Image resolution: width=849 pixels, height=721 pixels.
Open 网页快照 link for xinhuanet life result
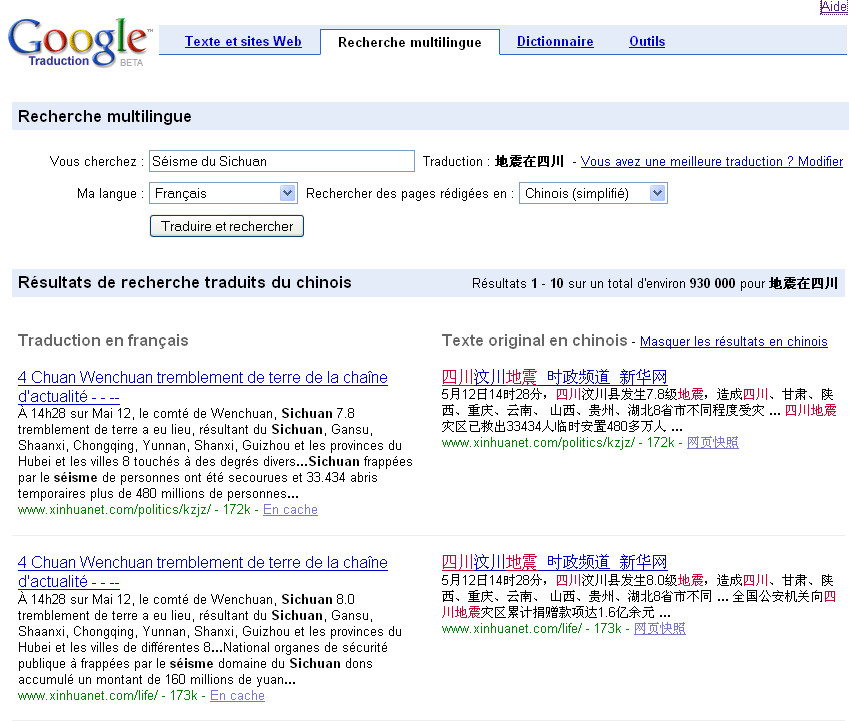tap(659, 628)
